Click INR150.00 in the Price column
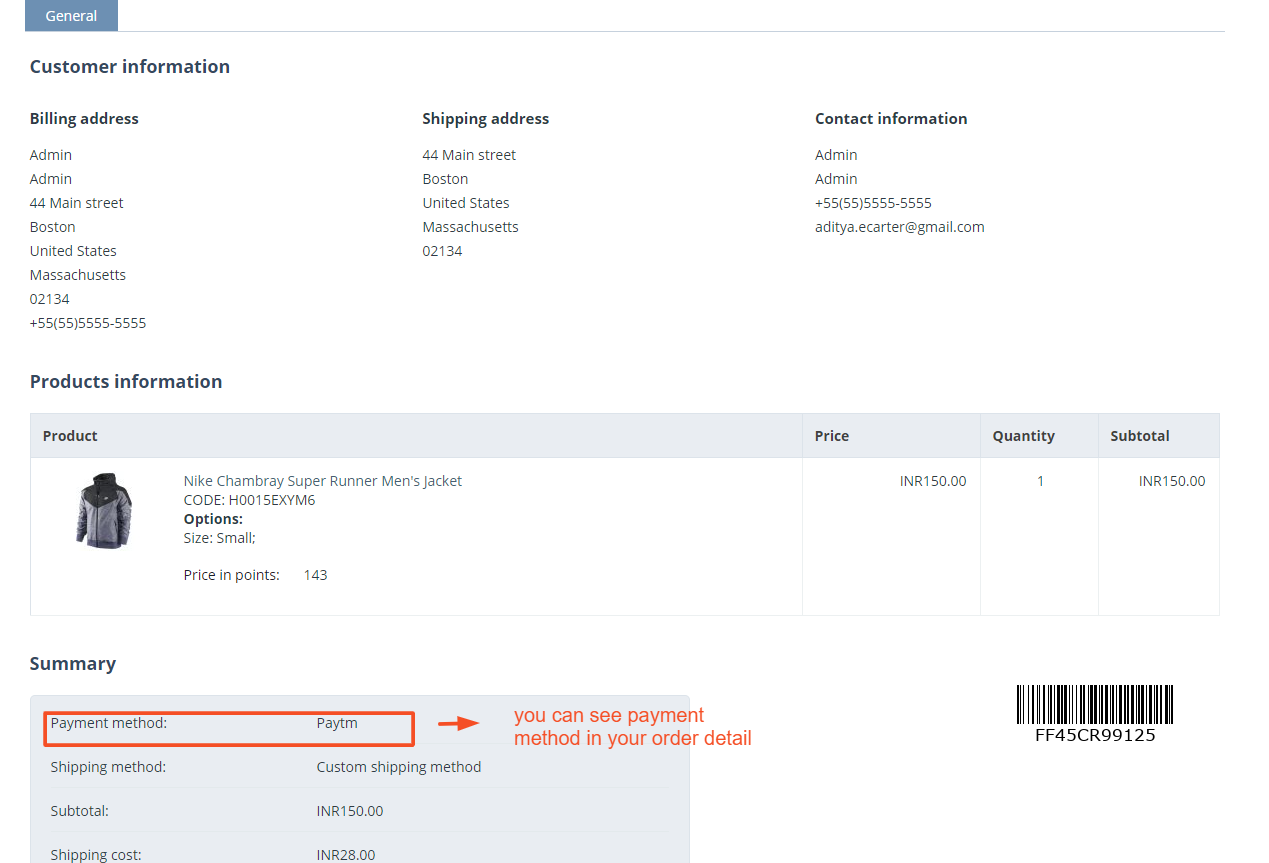 (x=933, y=481)
